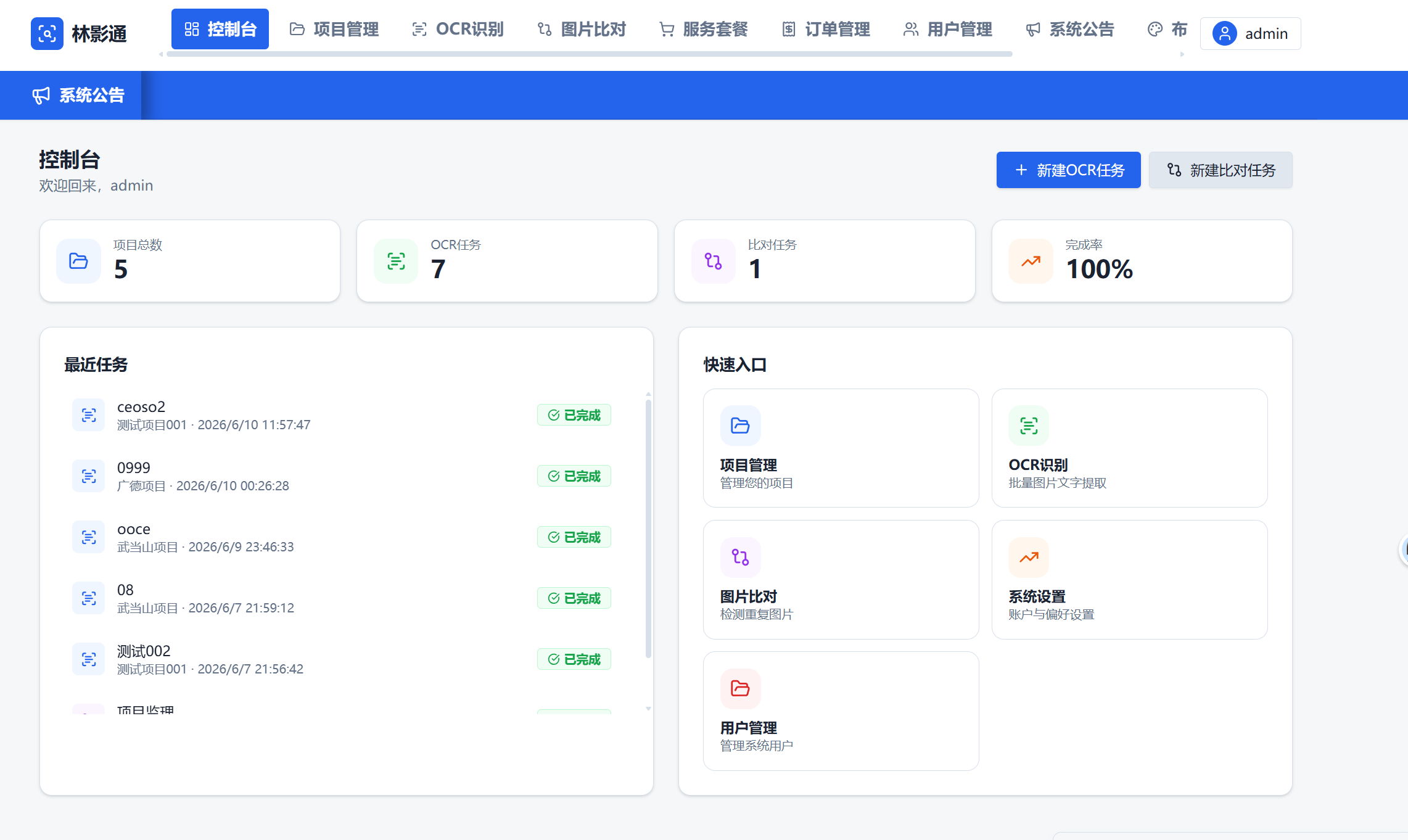Image resolution: width=1408 pixels, height=840 pixels.
Task: Select the 完成率 value 100%
Action: click(x=1100, y=270)
